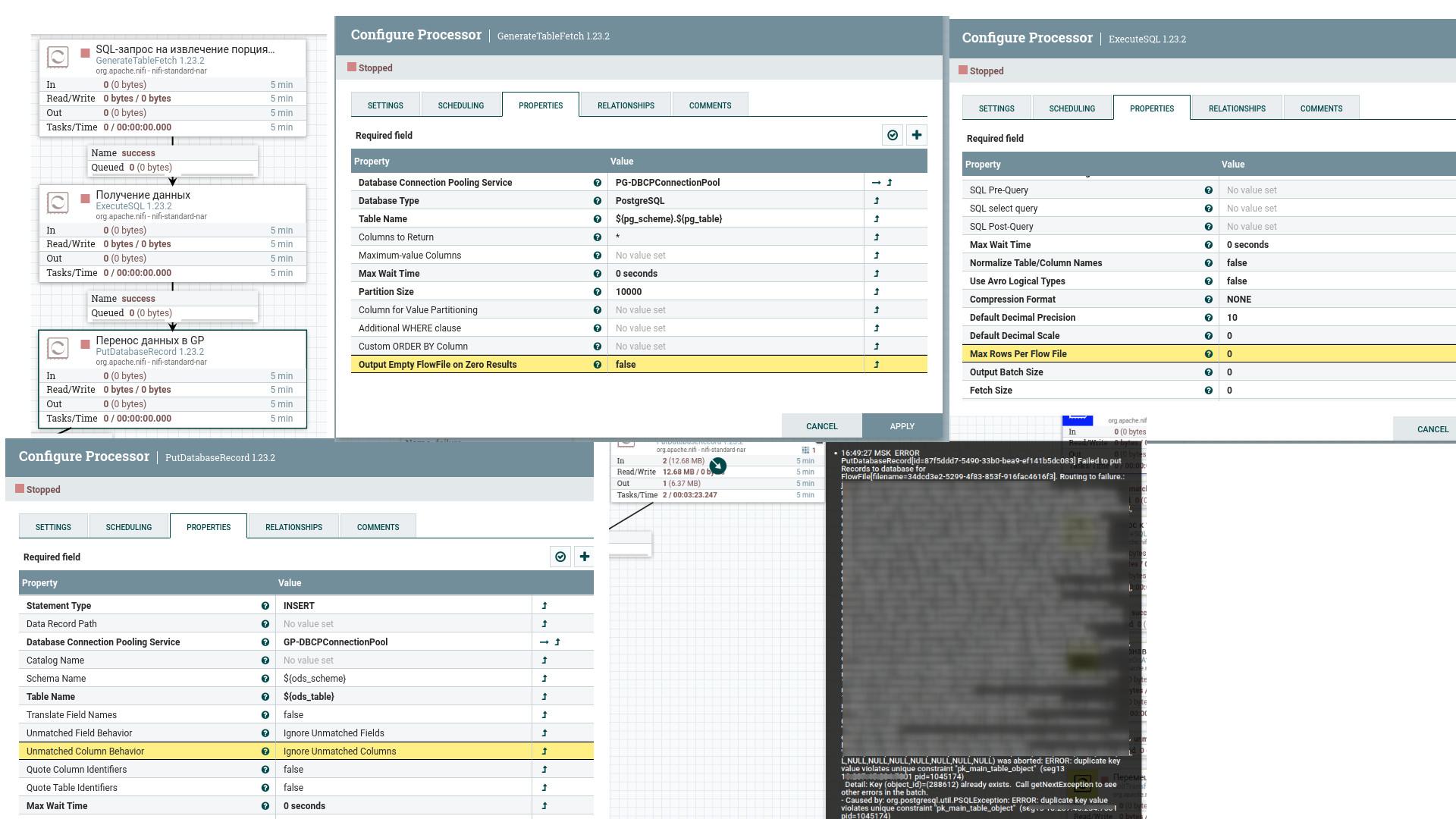
Task: Edit the Statement Type INSERT value
Action: point(403,606)
